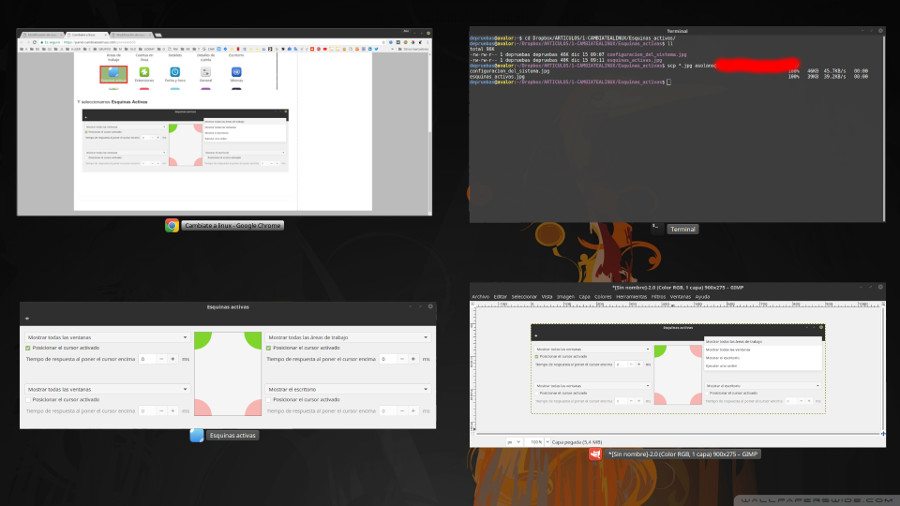
Task: Click the 'Cambiate a linux - Google Chrome' window label
Action: pos(232,225)
